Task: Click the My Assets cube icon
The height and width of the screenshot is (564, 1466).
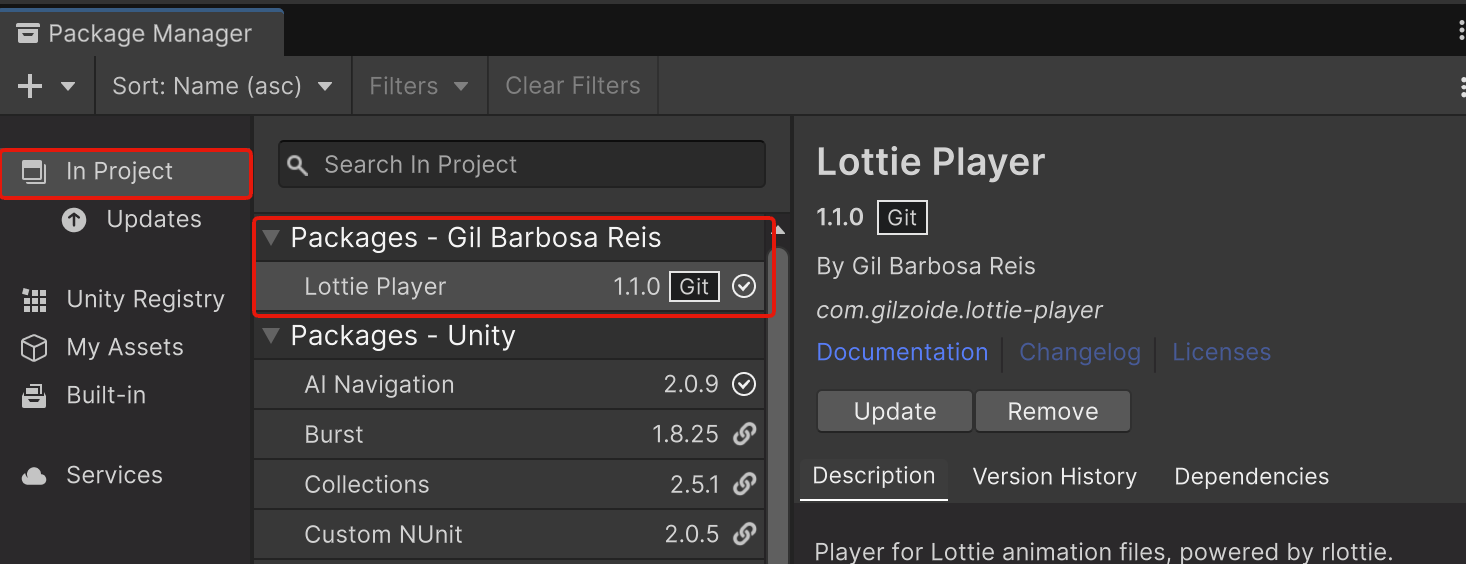Action: pyautogui.click(x=35, y=348)
